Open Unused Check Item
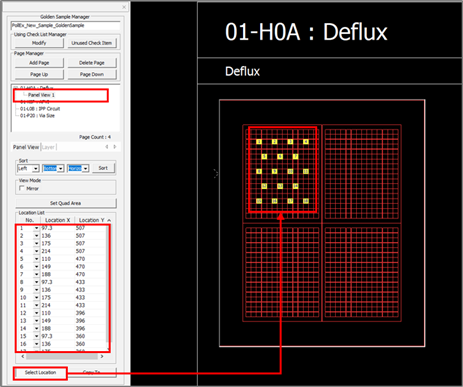 (92, 43)
